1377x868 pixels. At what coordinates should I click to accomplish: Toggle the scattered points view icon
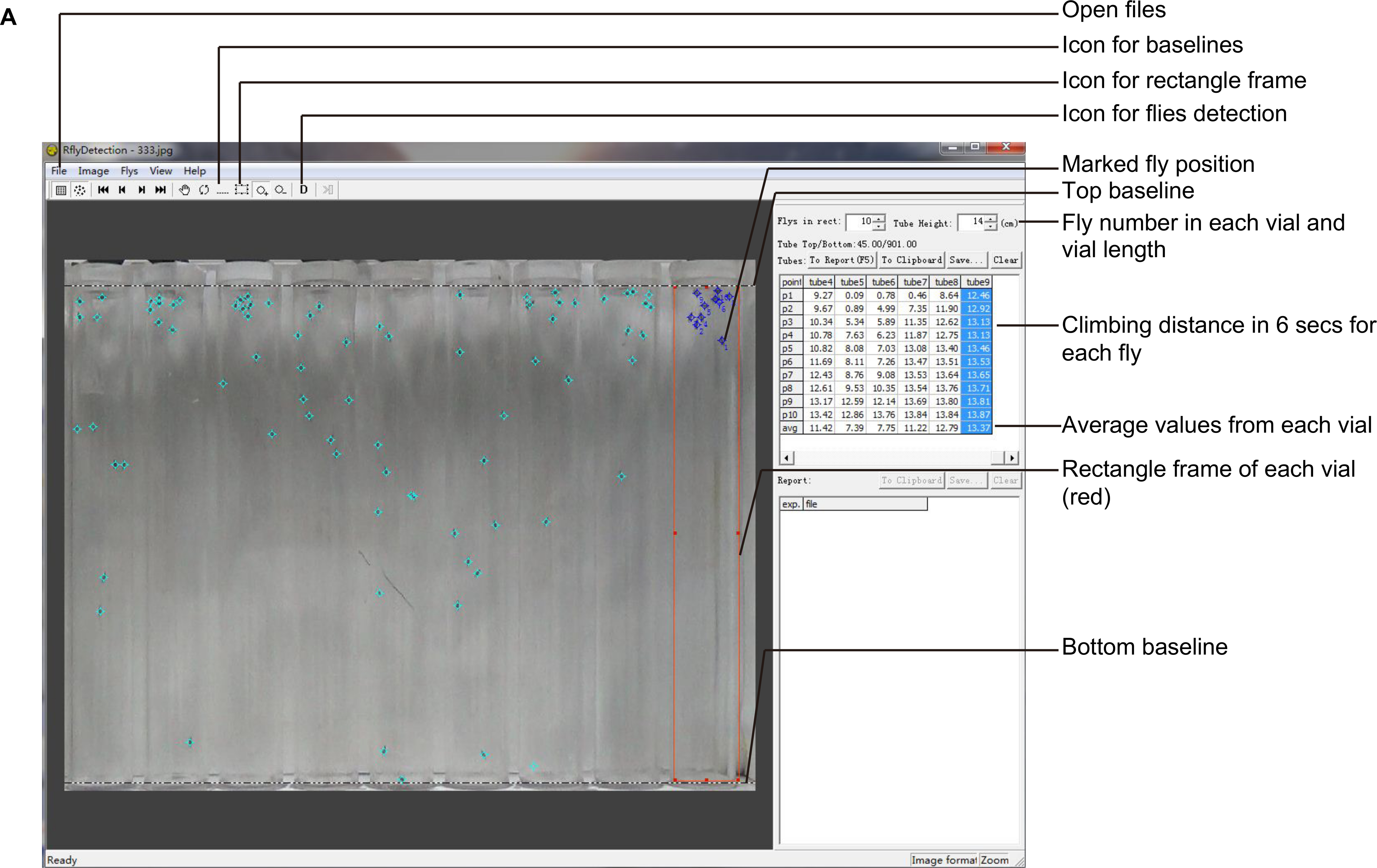pos(80,190)
